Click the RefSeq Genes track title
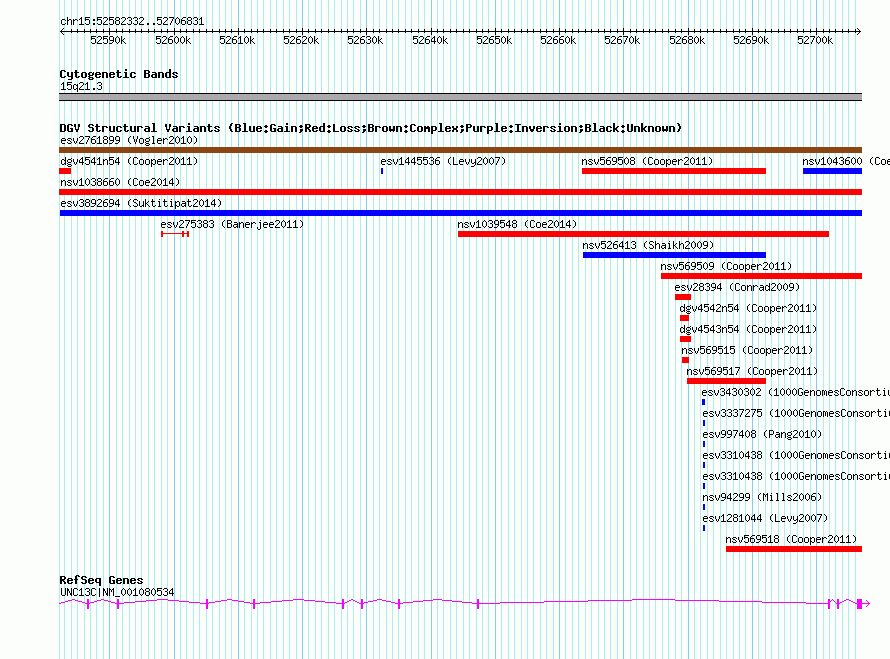The height and width of the screenshot is (659, 890). (101, 580)
